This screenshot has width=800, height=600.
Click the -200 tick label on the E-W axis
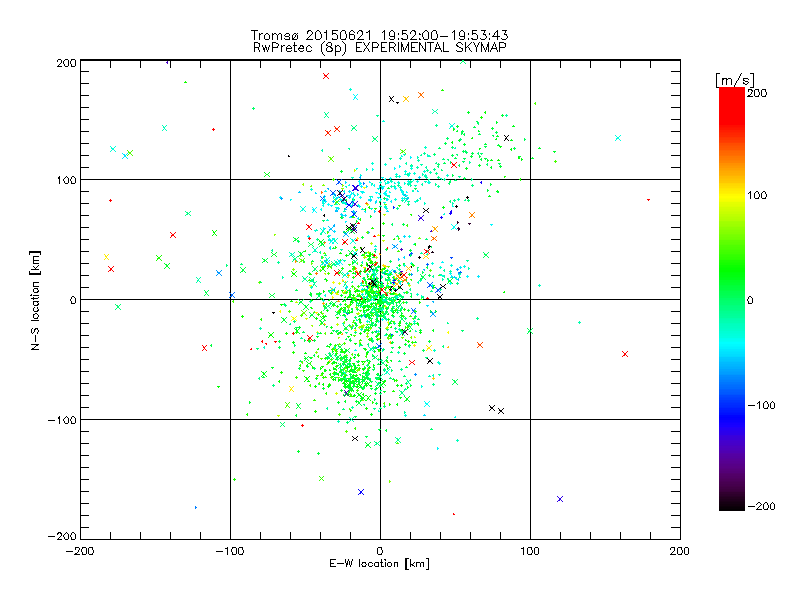pyautogui.click(x=80, y=551)
